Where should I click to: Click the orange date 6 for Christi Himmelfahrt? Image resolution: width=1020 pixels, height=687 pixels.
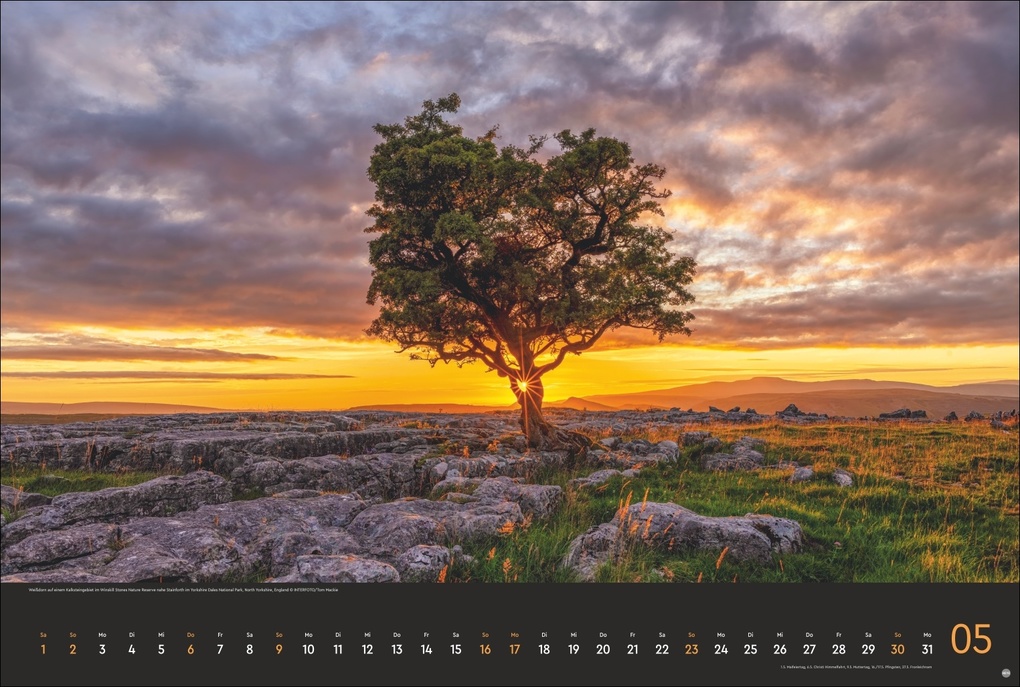189,648
